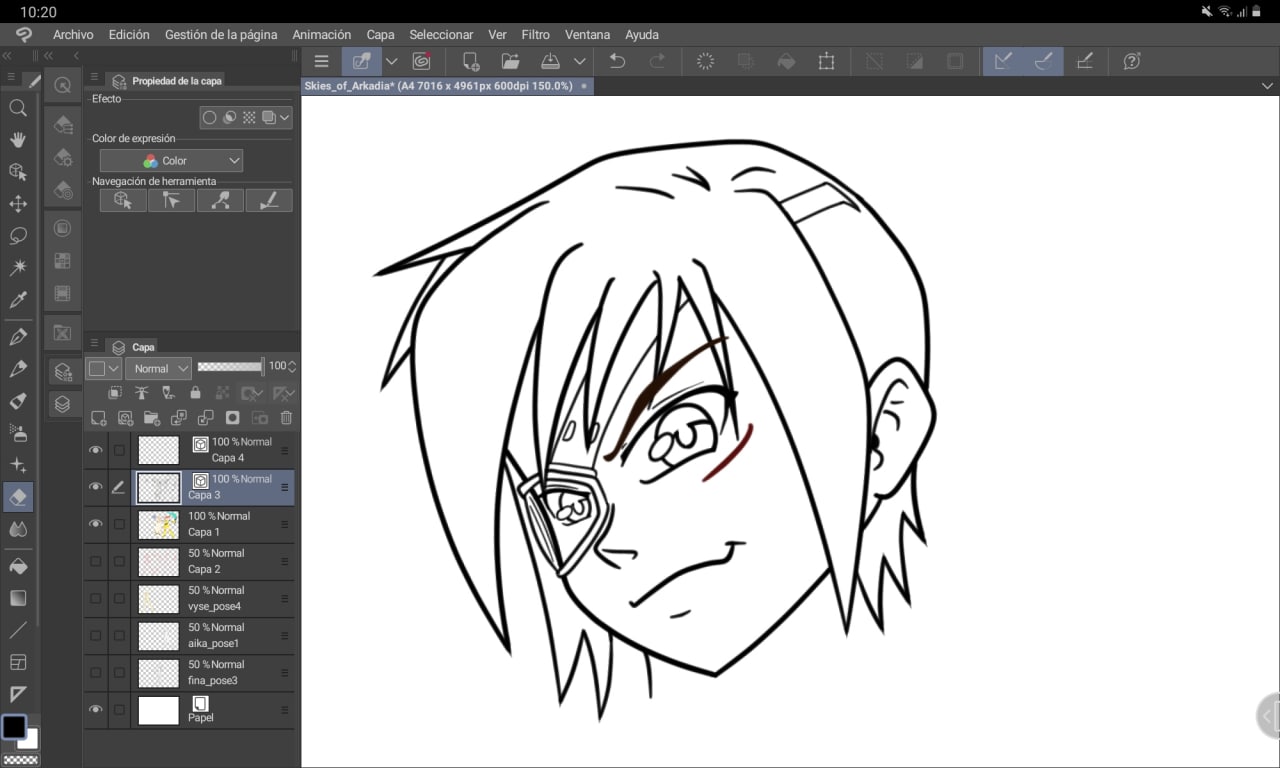Select the Pencil tool

coord(18,369)
